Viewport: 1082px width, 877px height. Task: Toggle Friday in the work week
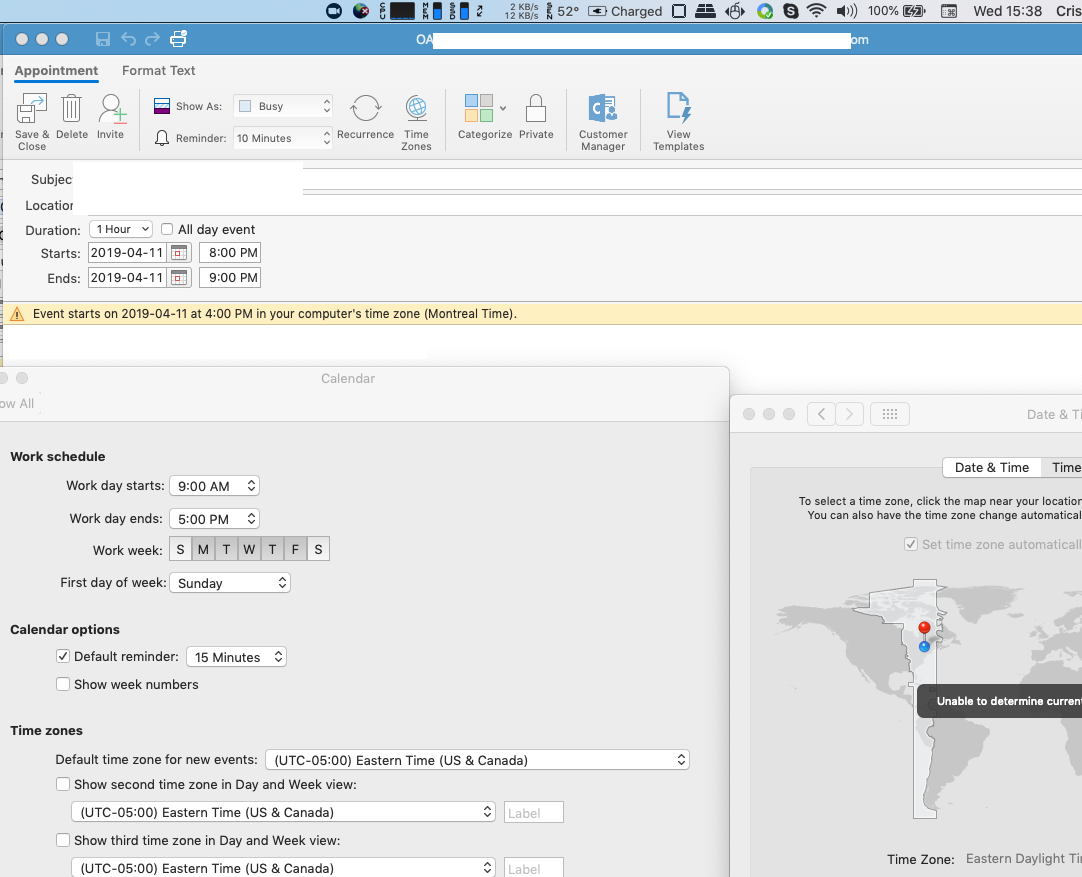(x=295, y=549)
